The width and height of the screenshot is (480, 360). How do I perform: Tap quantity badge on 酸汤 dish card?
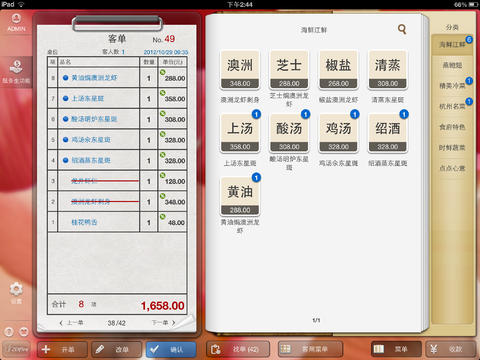[x=305, y=114]
